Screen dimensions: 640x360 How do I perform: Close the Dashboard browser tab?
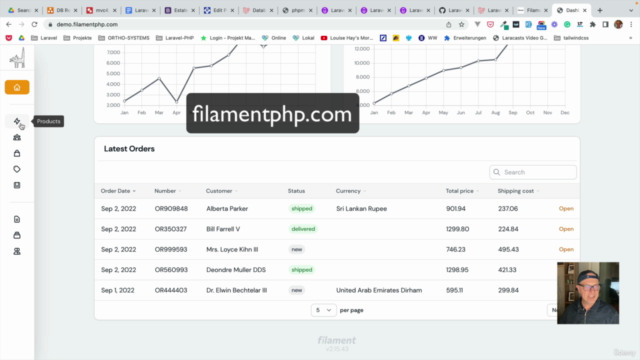584,10
